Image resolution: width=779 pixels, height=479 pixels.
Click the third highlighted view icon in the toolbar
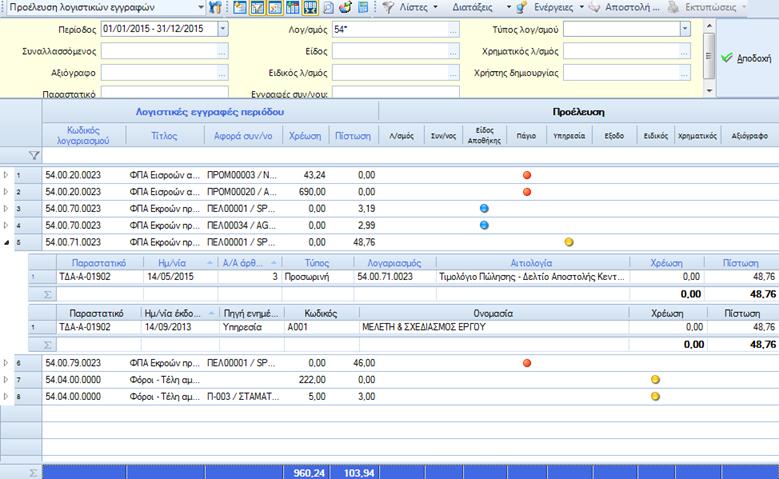coord(275,7)
